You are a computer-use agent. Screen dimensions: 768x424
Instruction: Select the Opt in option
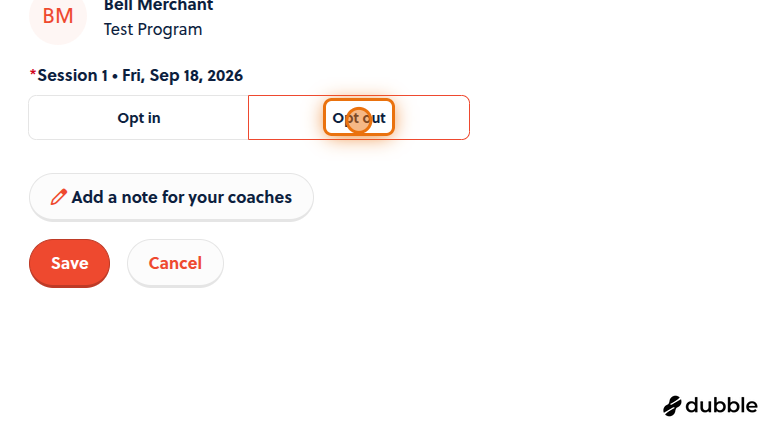coord(139,118)
